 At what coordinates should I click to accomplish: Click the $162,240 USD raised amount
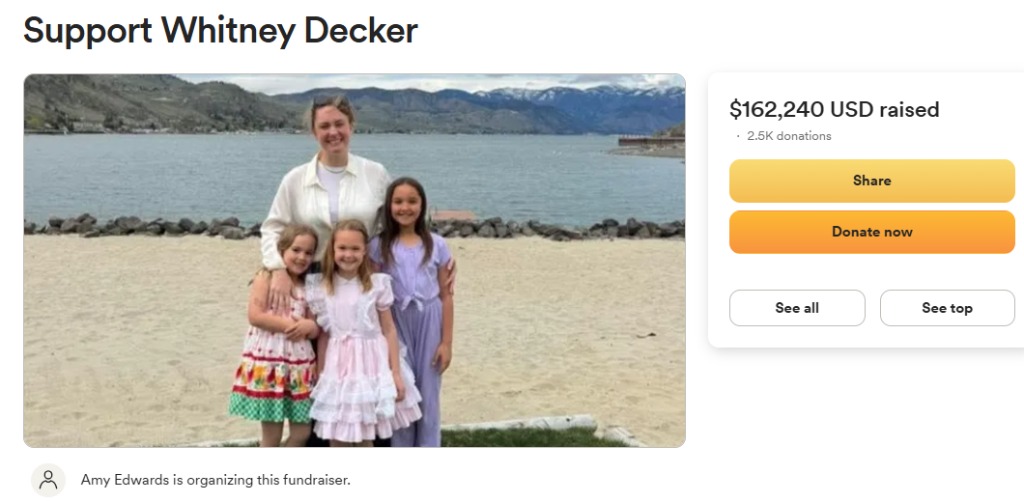click(834, 110)
